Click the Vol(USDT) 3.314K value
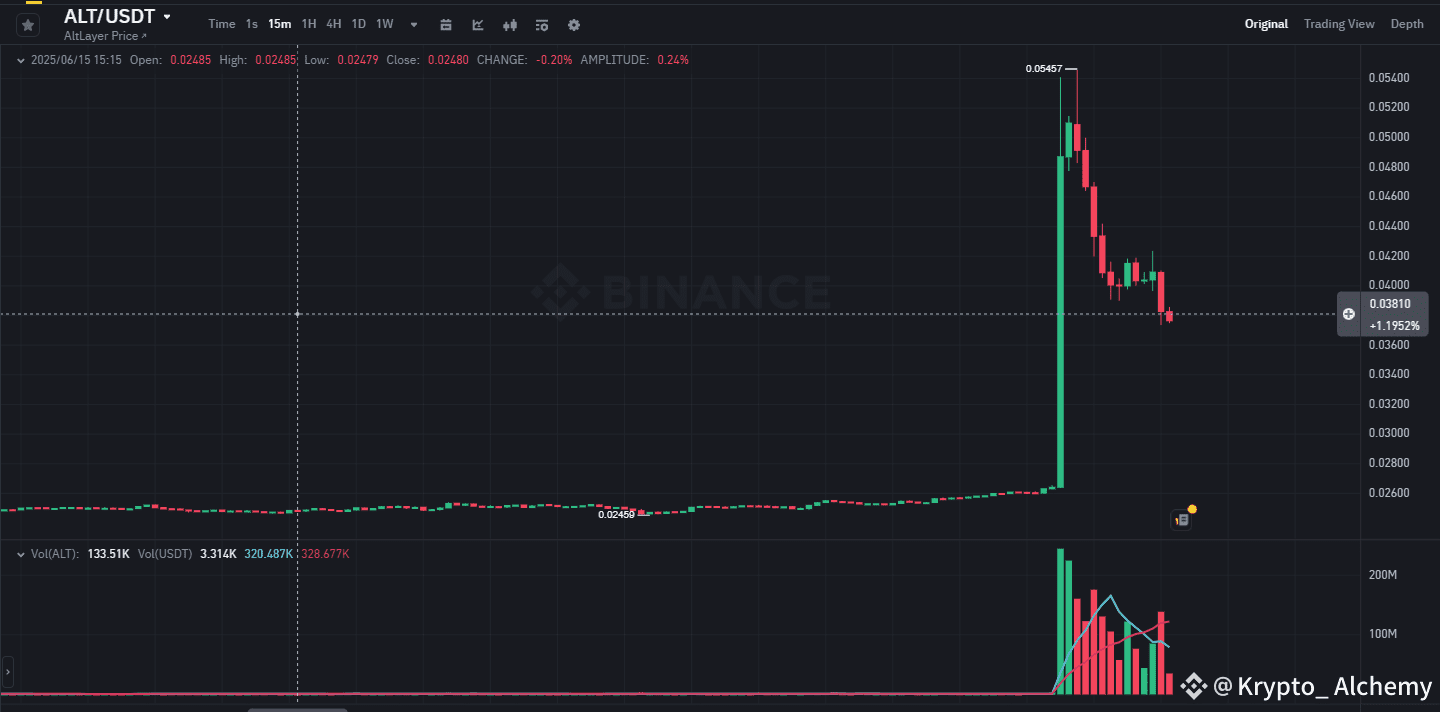The width and height of the screenshot is (1440, 712). pyautogui.click(x=218, y=553)
